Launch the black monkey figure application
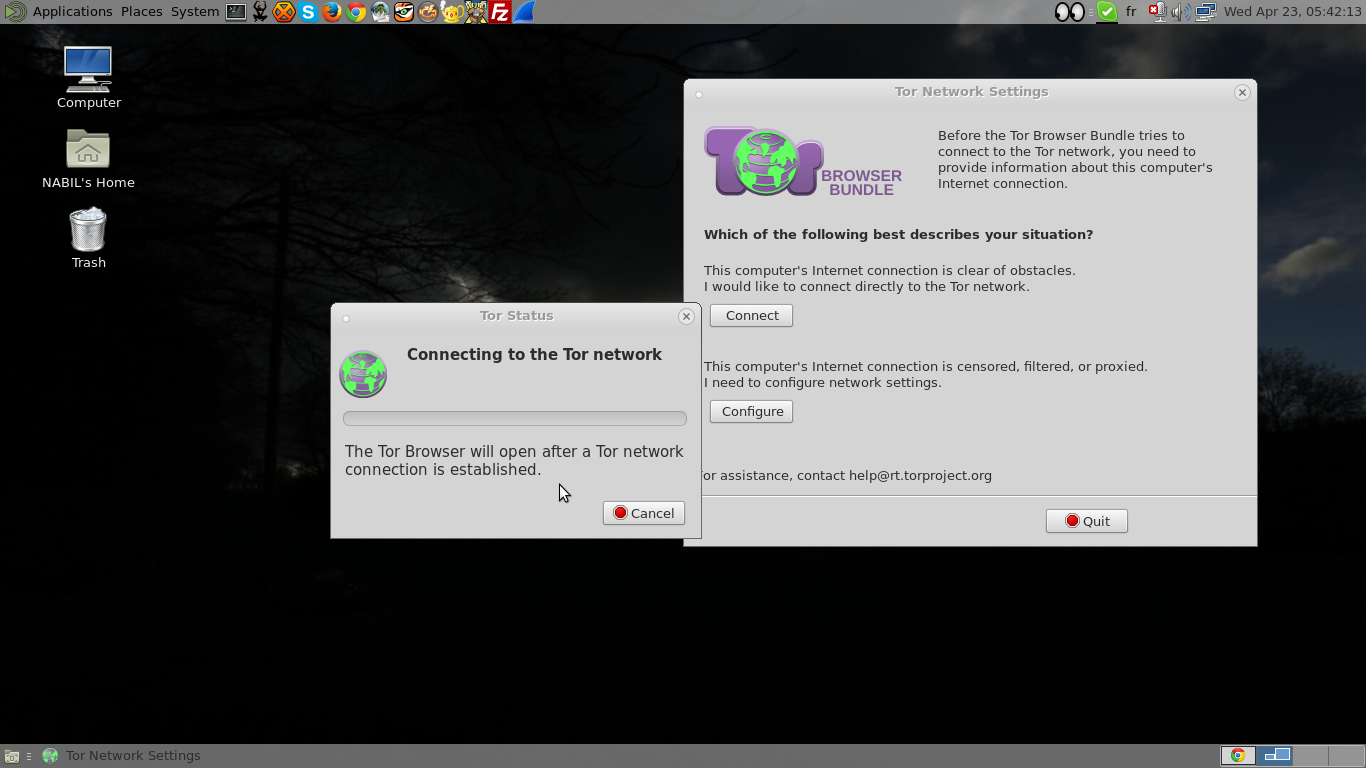 click(260, 12)
